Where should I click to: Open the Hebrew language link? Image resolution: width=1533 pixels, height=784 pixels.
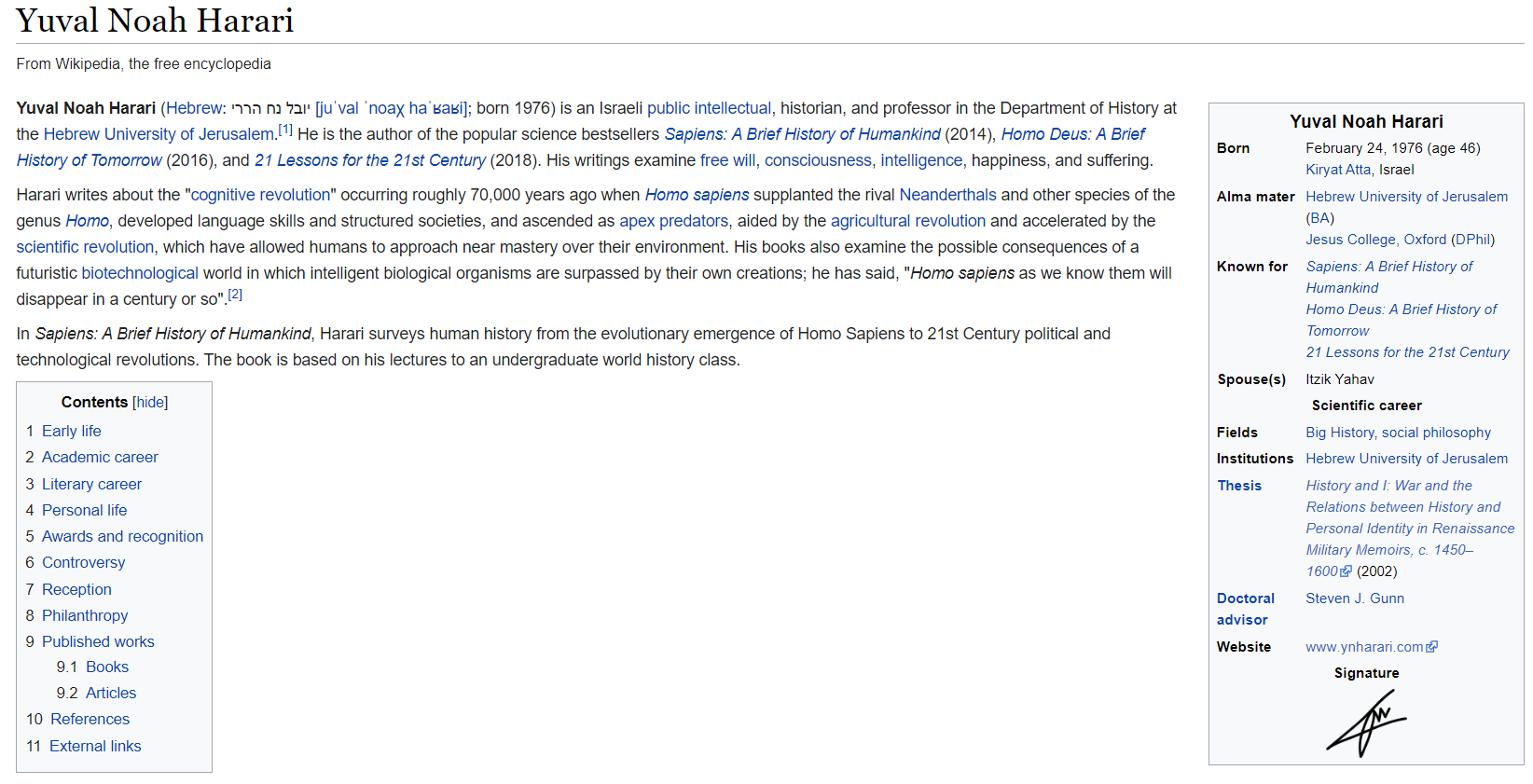(194, 108)
